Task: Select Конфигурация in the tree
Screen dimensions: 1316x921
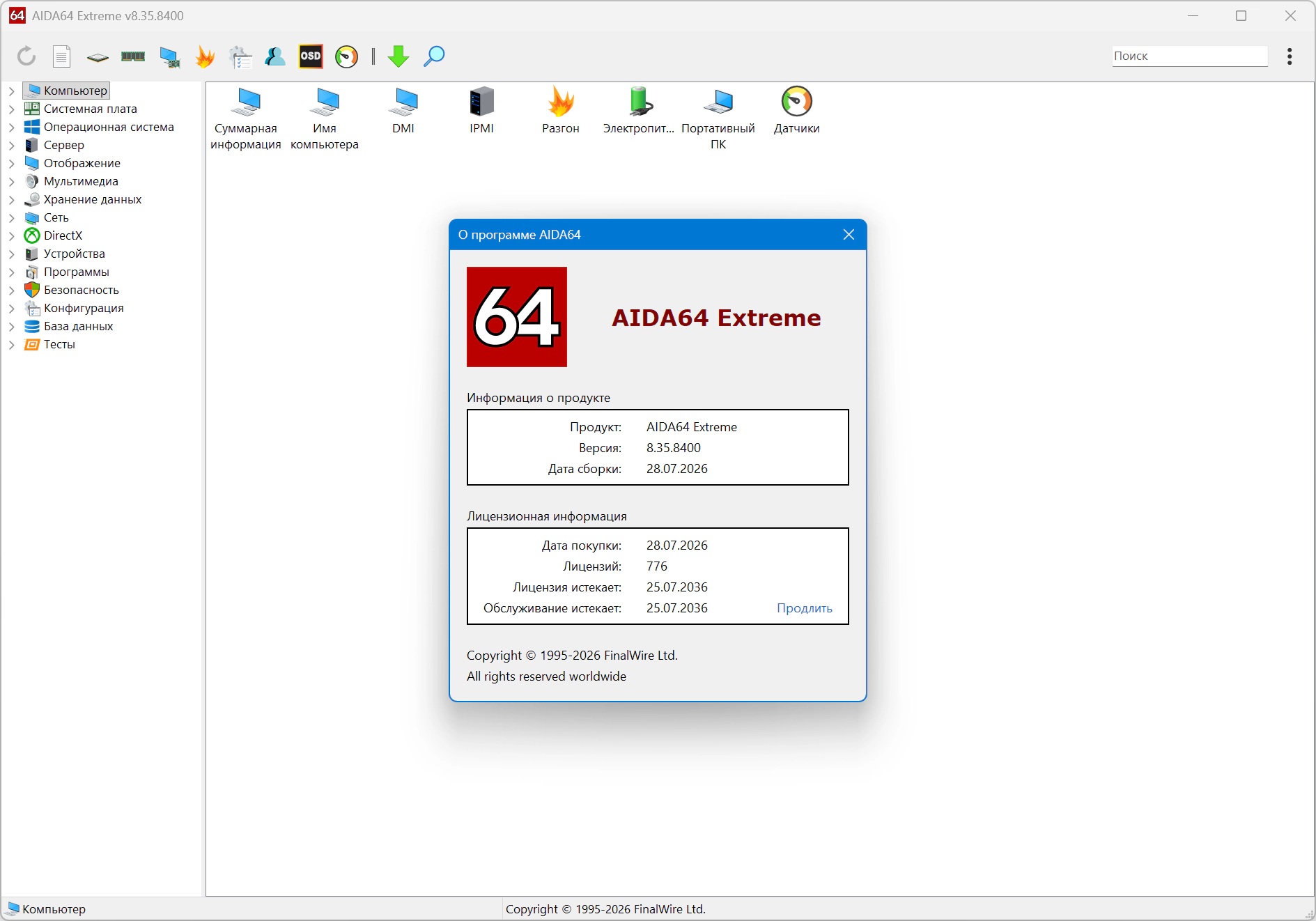Action: (x=74, y=308)
